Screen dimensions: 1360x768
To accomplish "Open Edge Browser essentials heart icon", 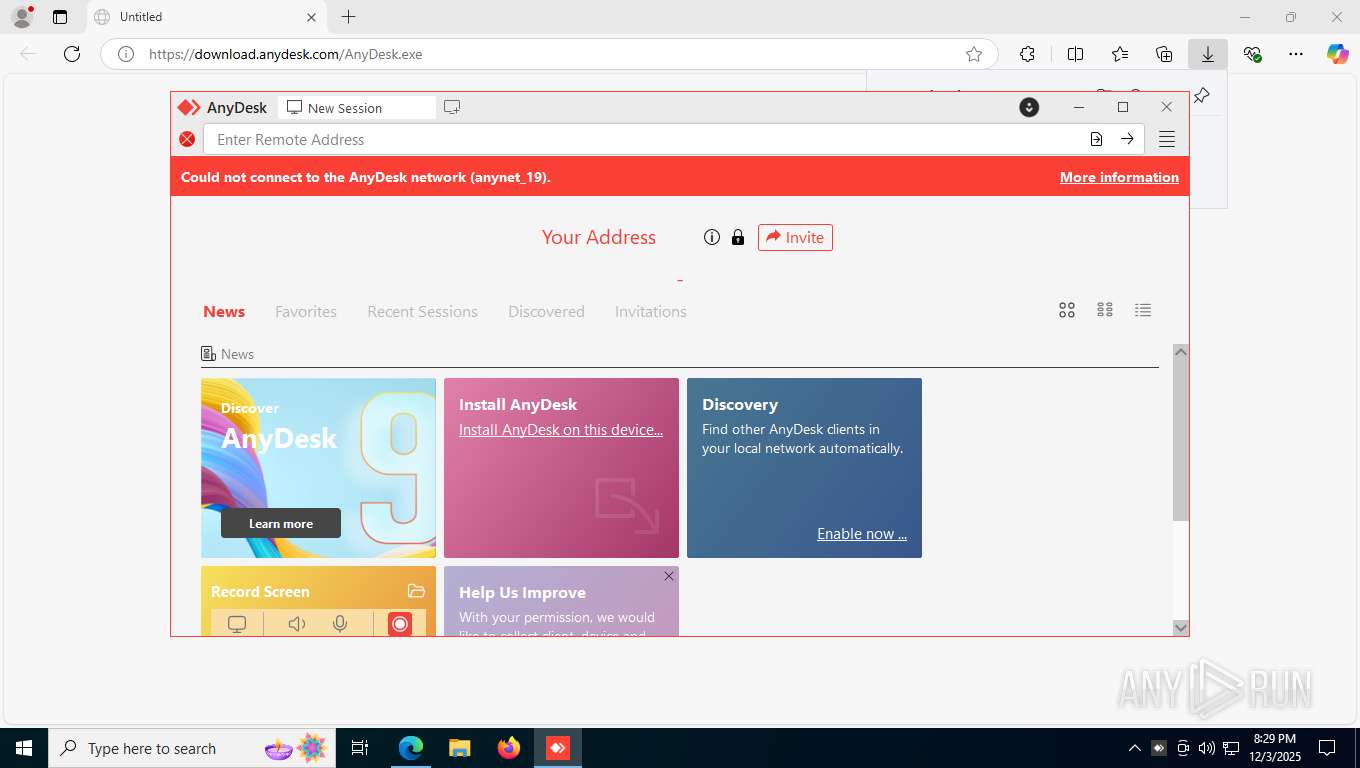I will [x=1252, y=54].
